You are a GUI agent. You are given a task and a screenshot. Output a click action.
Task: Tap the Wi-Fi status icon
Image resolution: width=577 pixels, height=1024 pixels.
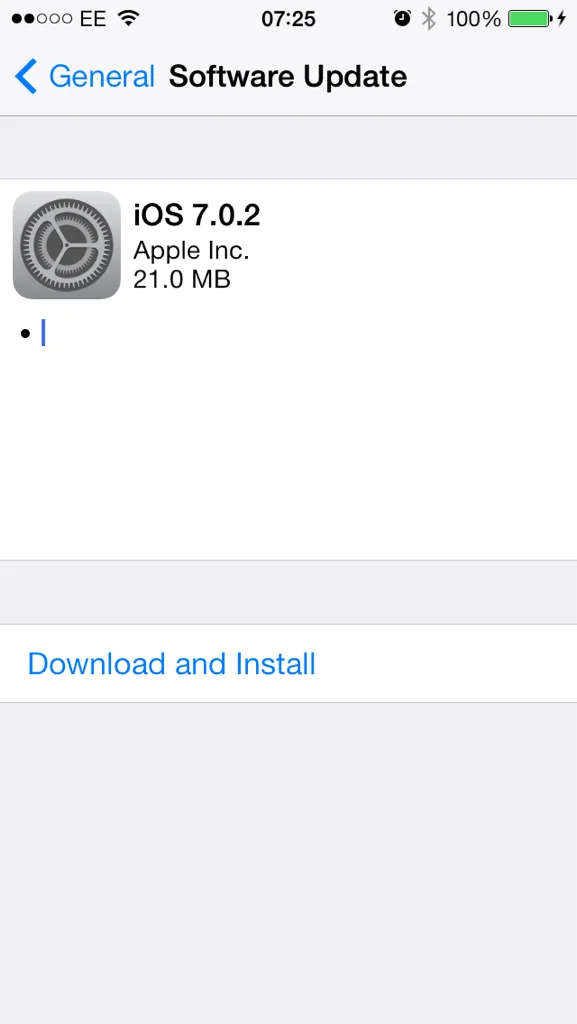(130, 18)
